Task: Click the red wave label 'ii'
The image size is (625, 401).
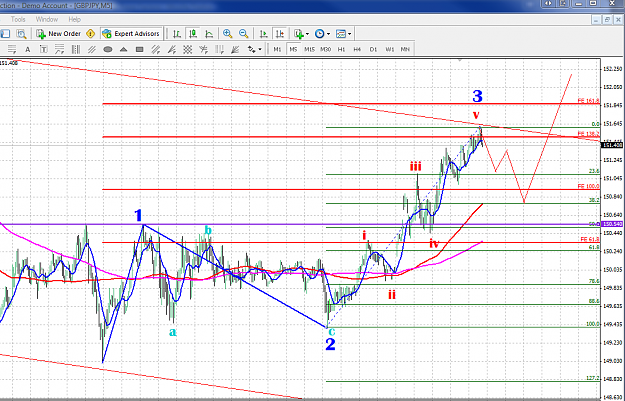Action: coord(392,295)
